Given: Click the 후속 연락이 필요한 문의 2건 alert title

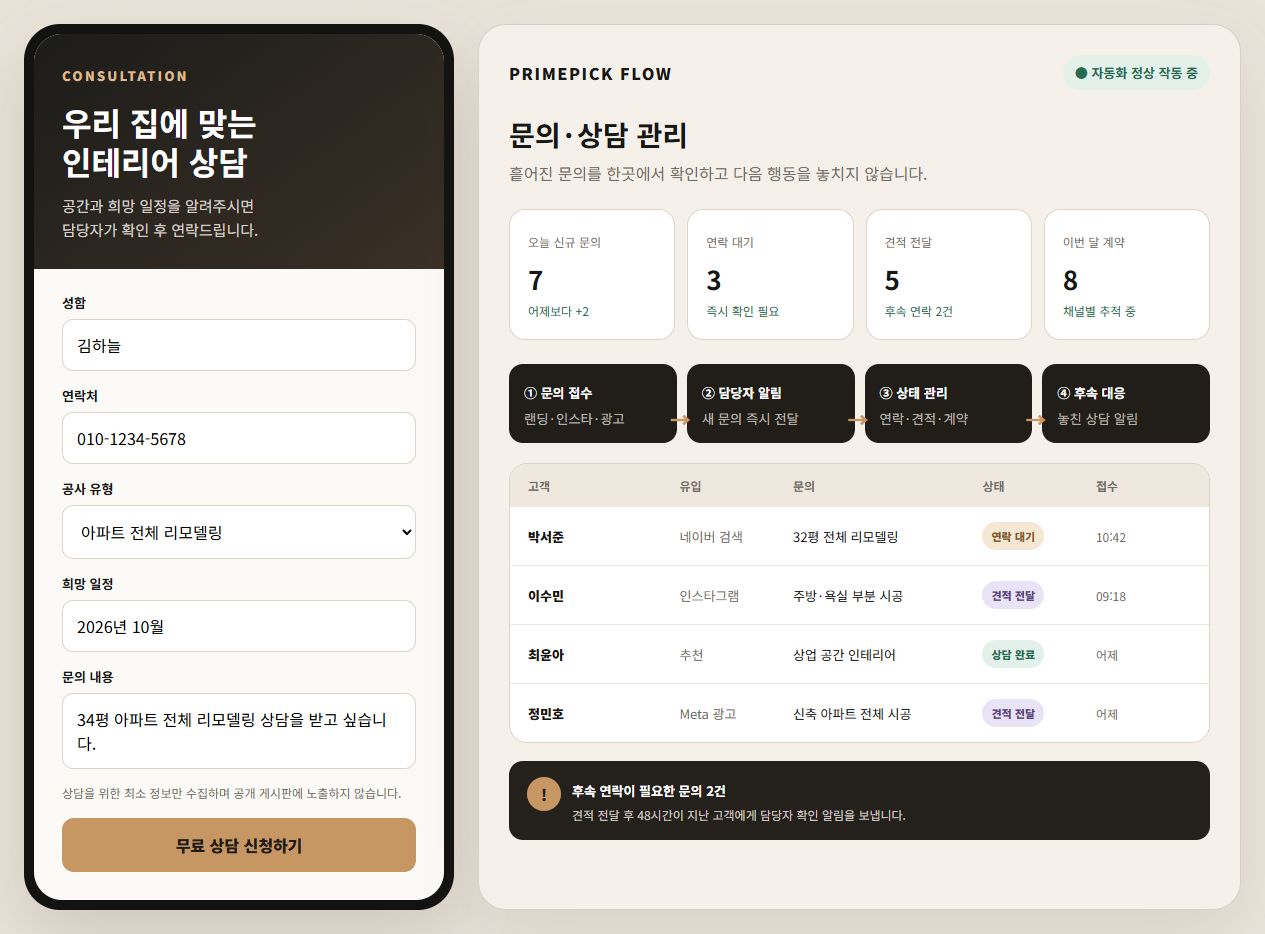Looking at the screenshot, I should coord(649,790).
